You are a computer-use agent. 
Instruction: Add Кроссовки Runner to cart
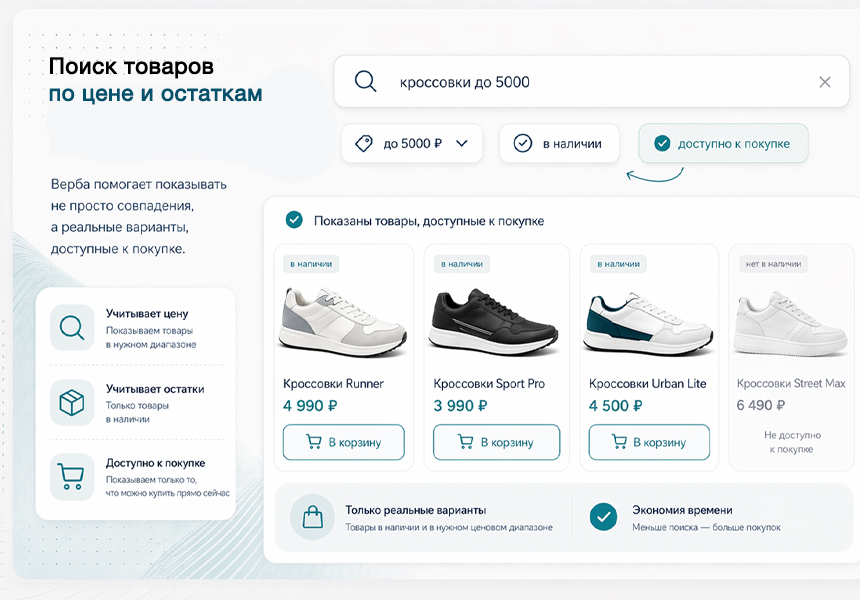343,442
